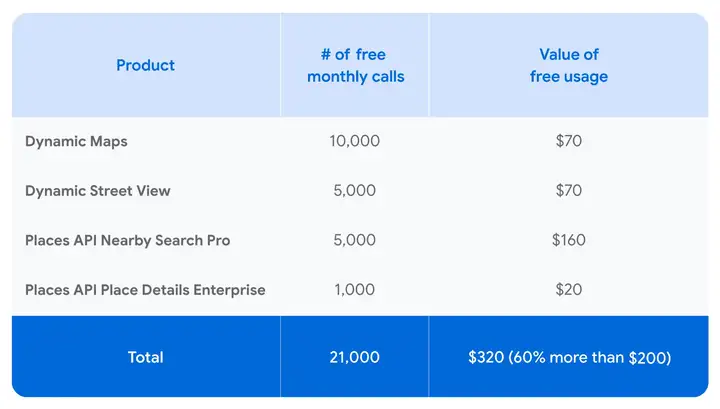
Task: Click the $320 total value figure
Action: (488, 357)
